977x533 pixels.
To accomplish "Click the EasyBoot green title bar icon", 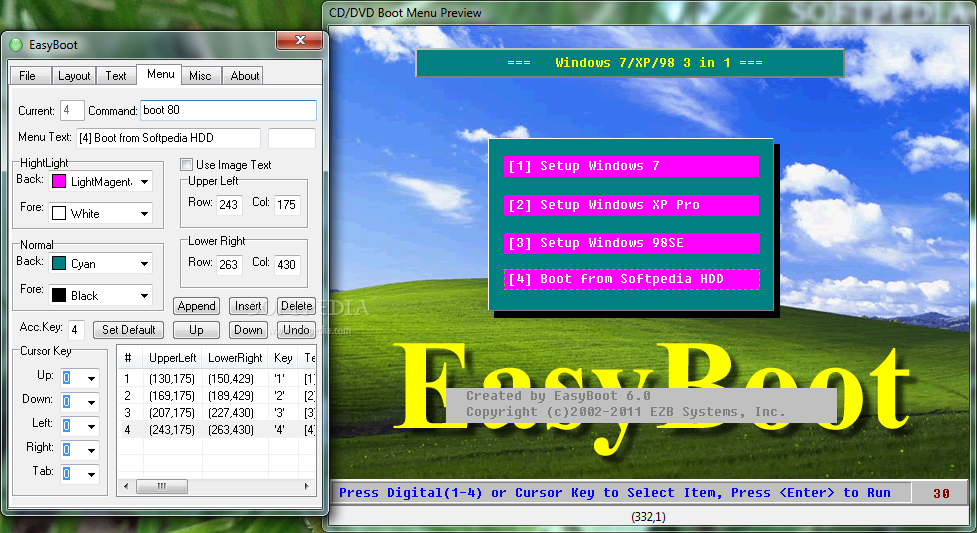I will (16, 45).
